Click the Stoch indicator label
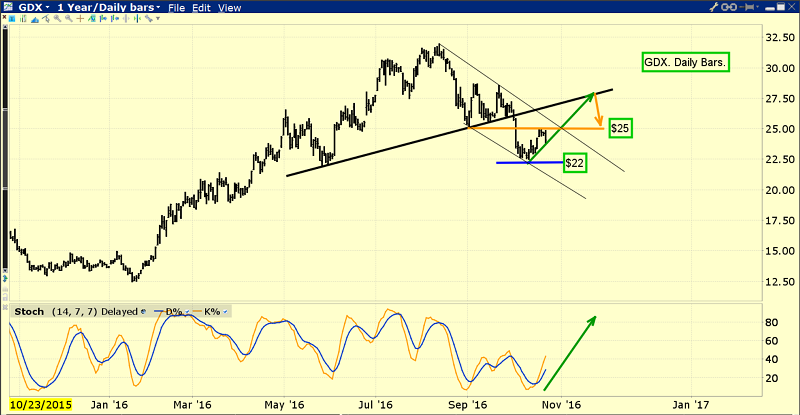Image resolution: width=800 pixels, height=415 pixels. [x=29, y=311]
